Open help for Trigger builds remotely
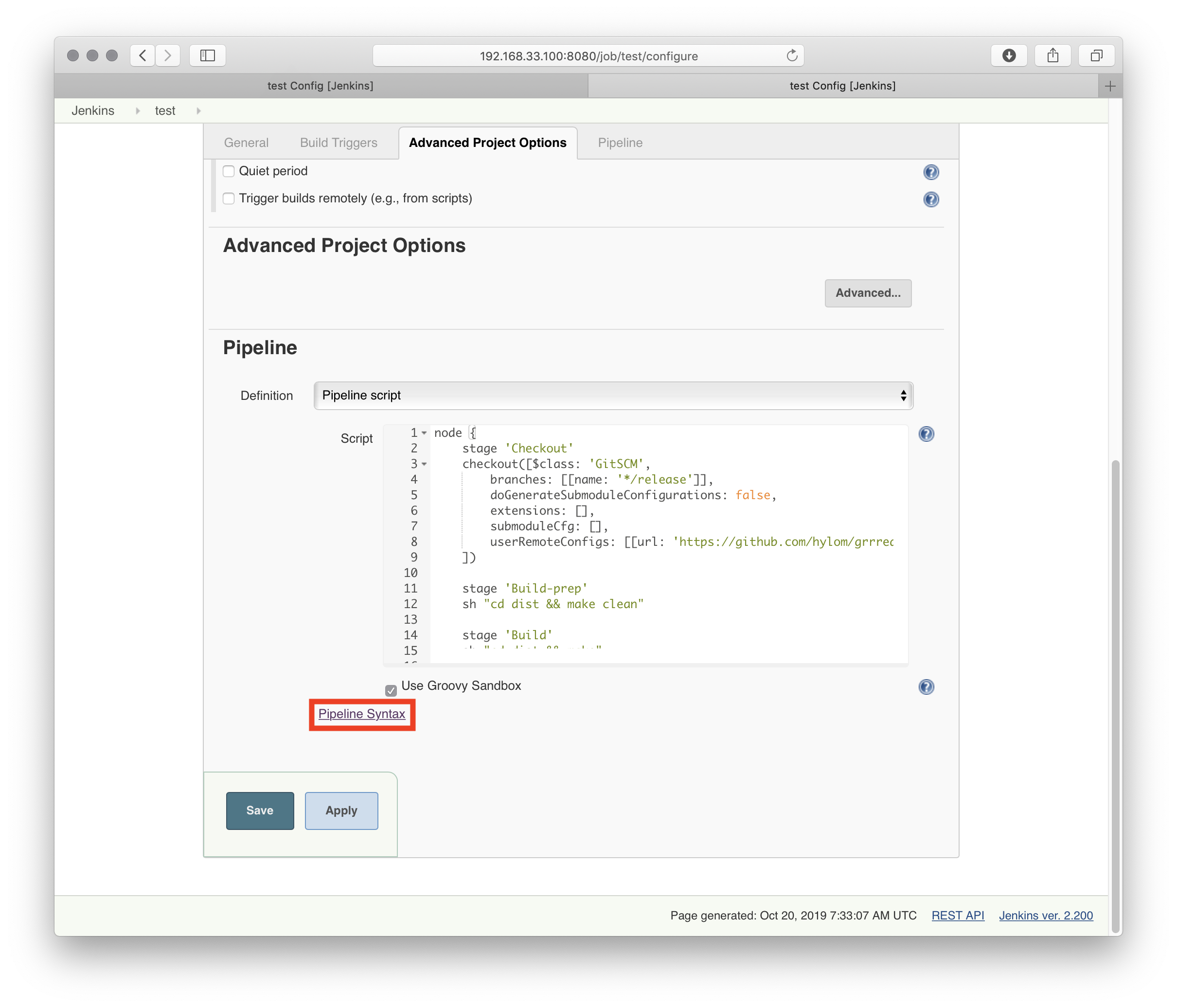Image resolution: width=1177 pixels, height=1008 pixels. [930, 199]
